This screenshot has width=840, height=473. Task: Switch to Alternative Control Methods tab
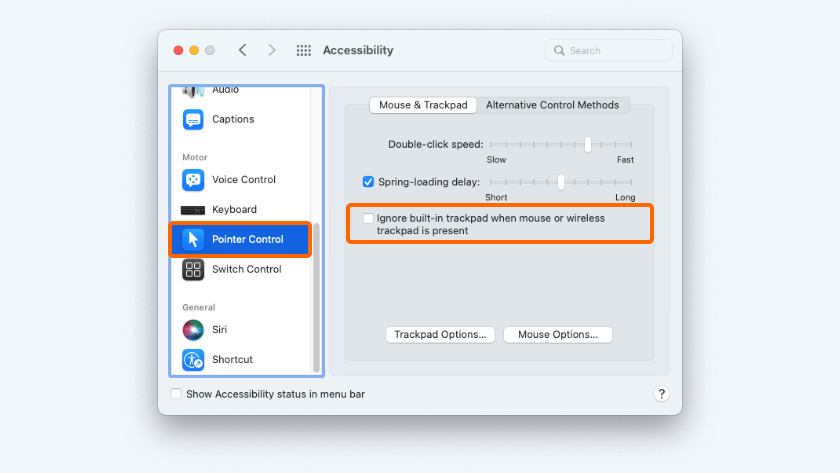point(552,105)
